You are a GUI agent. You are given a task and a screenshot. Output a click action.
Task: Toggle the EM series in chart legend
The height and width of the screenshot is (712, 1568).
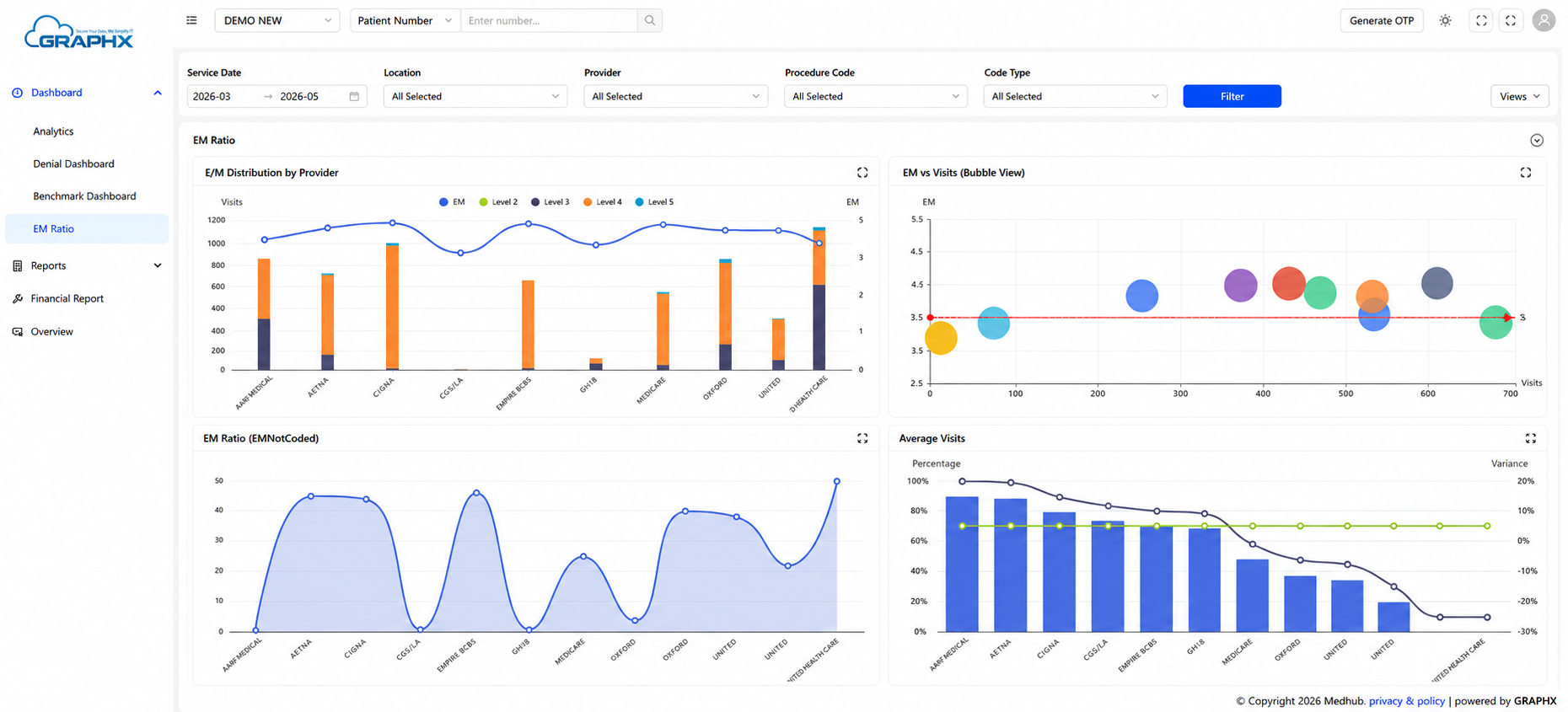coord(452,202)
